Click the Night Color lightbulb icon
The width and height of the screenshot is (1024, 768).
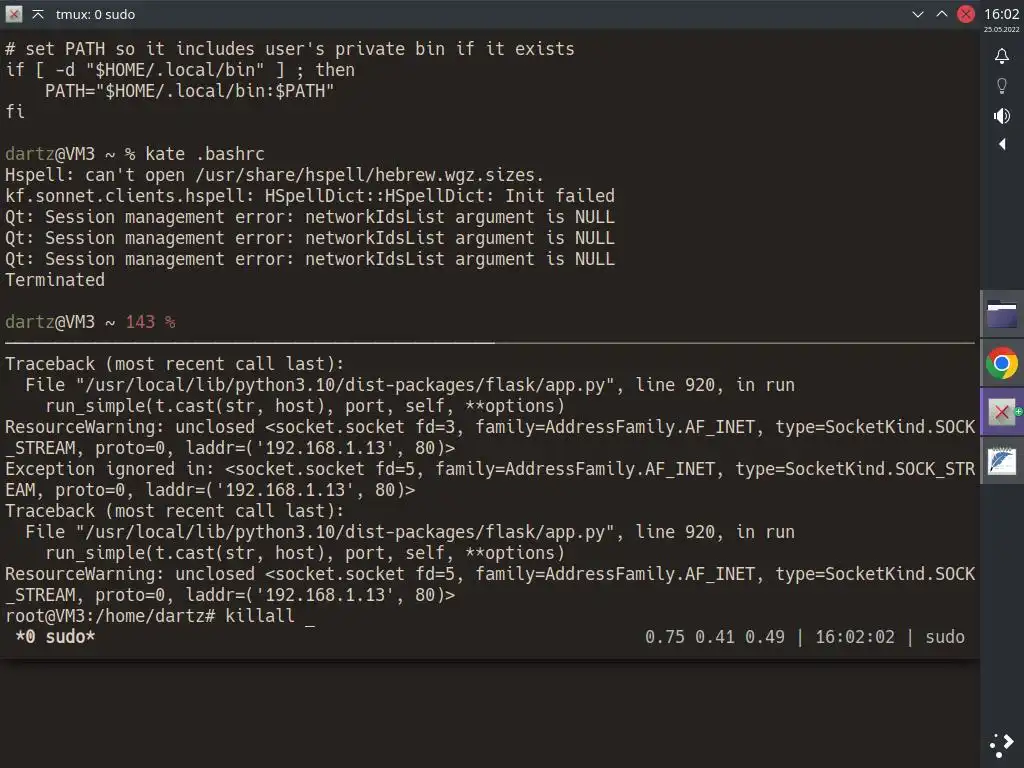point(1001,86)
